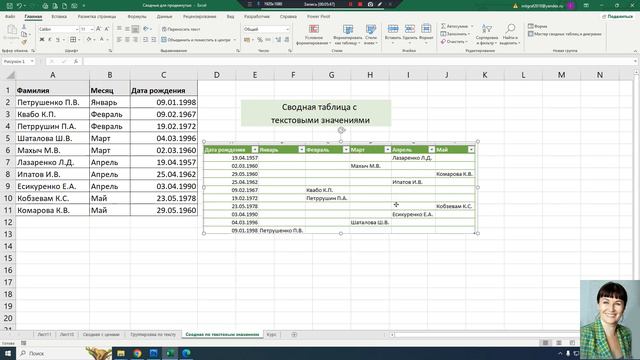Image resolution: width=640 pixels, height=360 pixels.
Task: Apply italic formatting
Action: click(50, 40)
